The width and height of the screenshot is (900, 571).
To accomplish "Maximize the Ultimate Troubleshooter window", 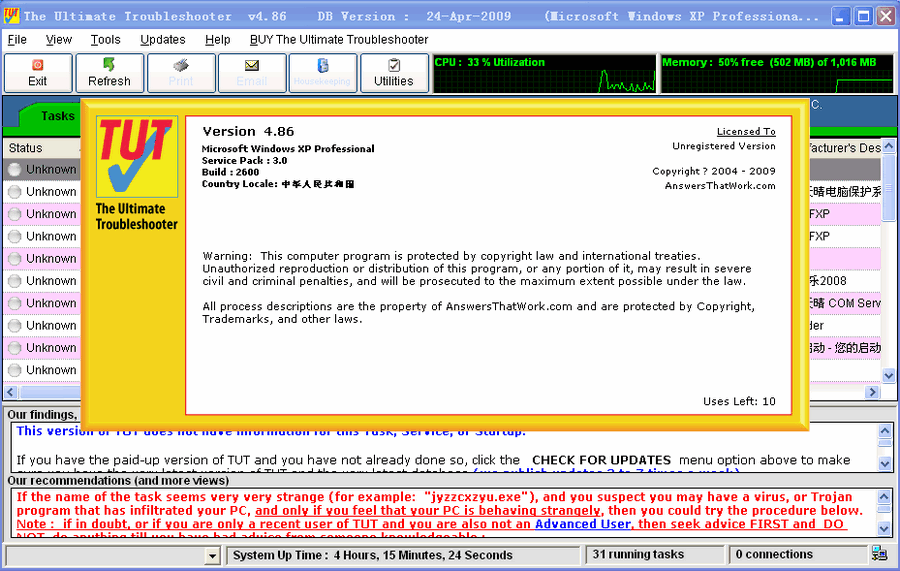I will click(863, 15).
